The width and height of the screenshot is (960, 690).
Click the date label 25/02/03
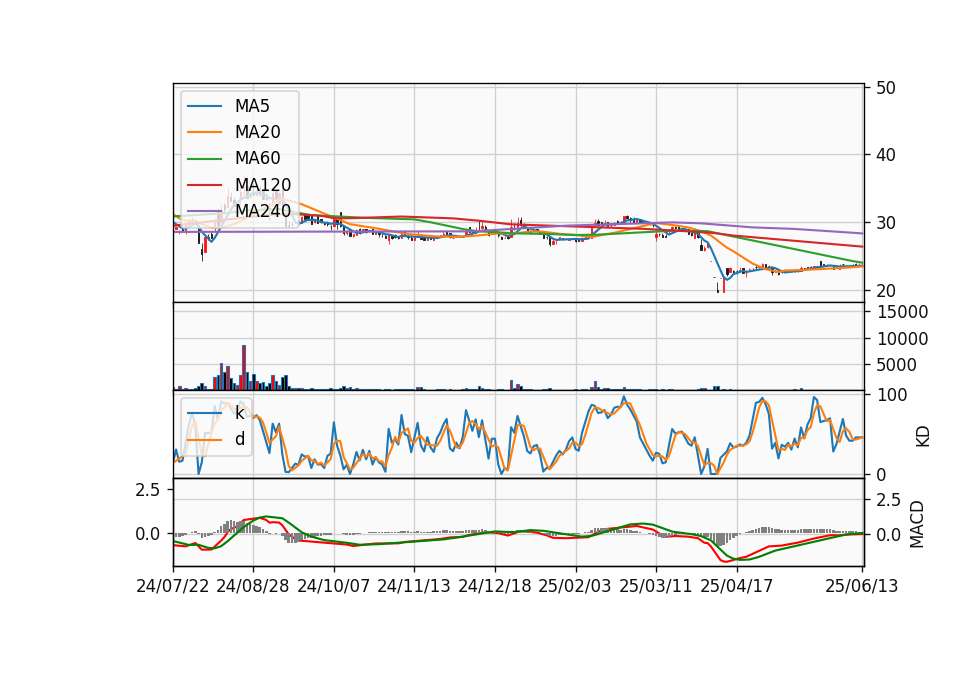pyautogui.click(x=575, y=586)
